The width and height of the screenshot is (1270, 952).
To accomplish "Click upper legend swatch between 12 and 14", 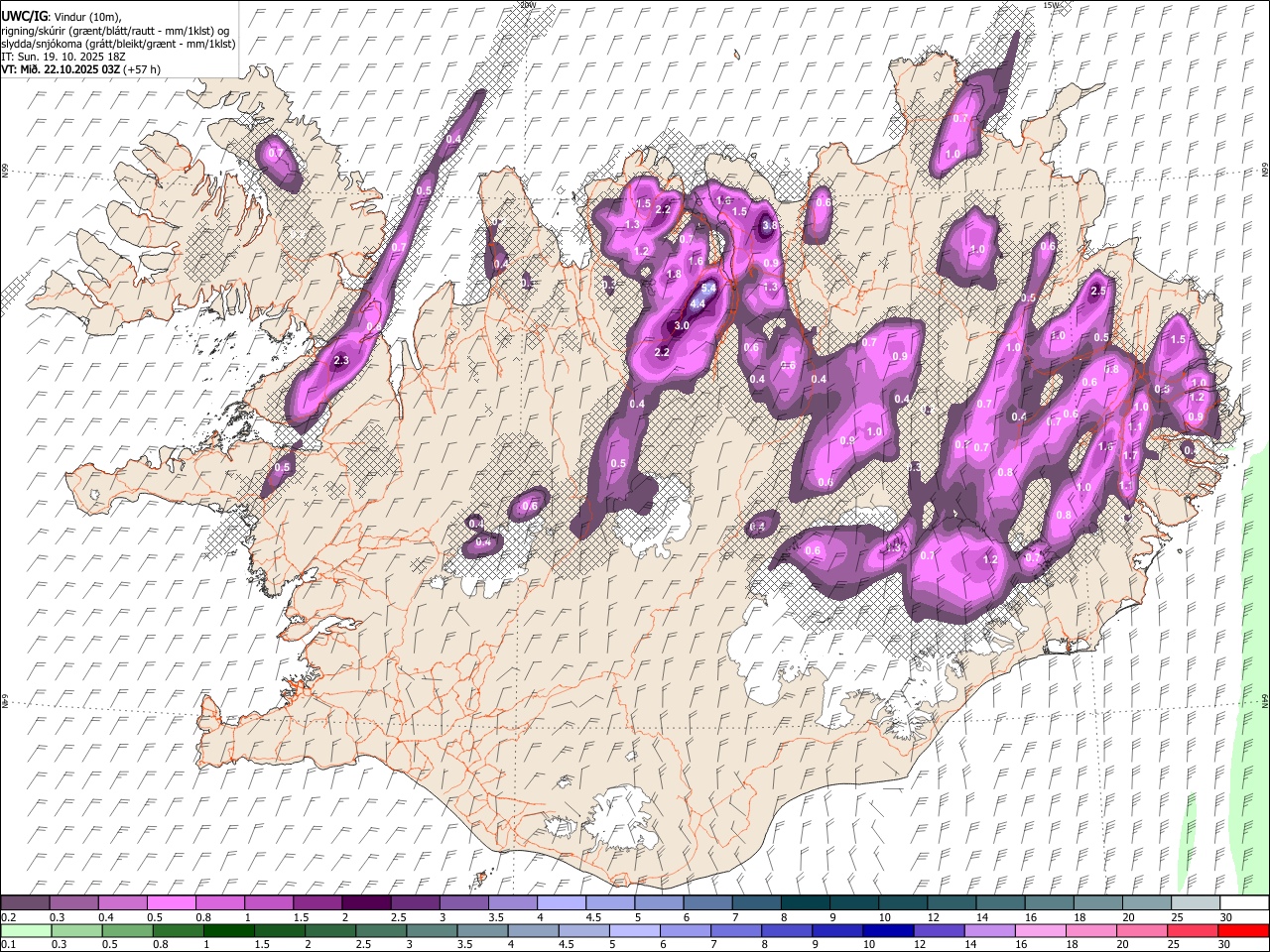I will (x=951, y=902).
